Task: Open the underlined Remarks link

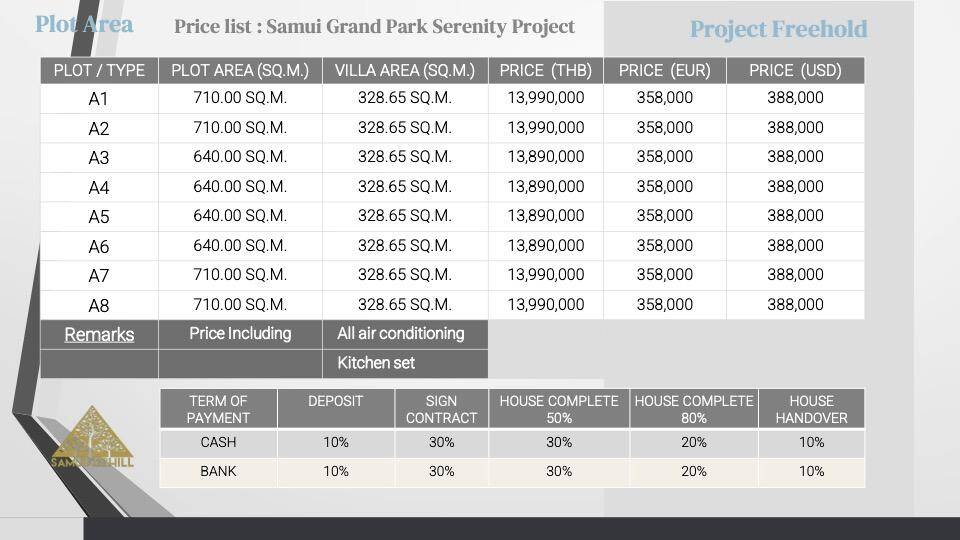Action: 99,335
